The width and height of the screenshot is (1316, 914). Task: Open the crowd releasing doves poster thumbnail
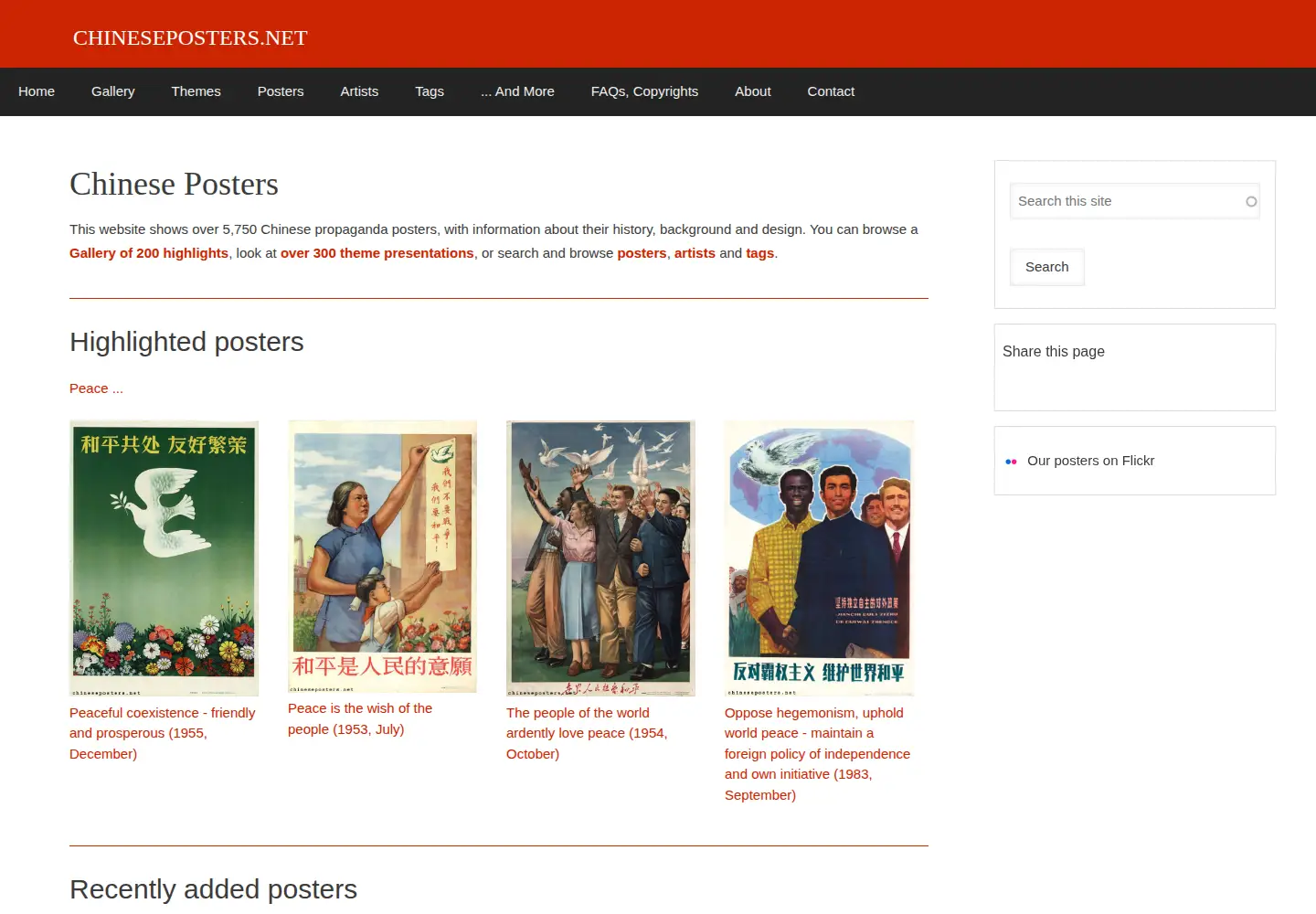tap(600, 558)
